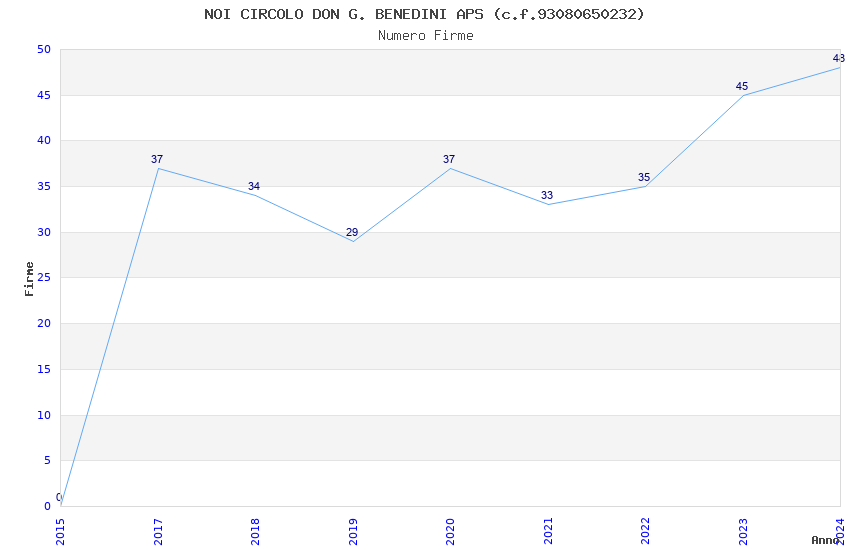
Task: Click the 35 data label above 2022
Action: click(x=644, y=178)
